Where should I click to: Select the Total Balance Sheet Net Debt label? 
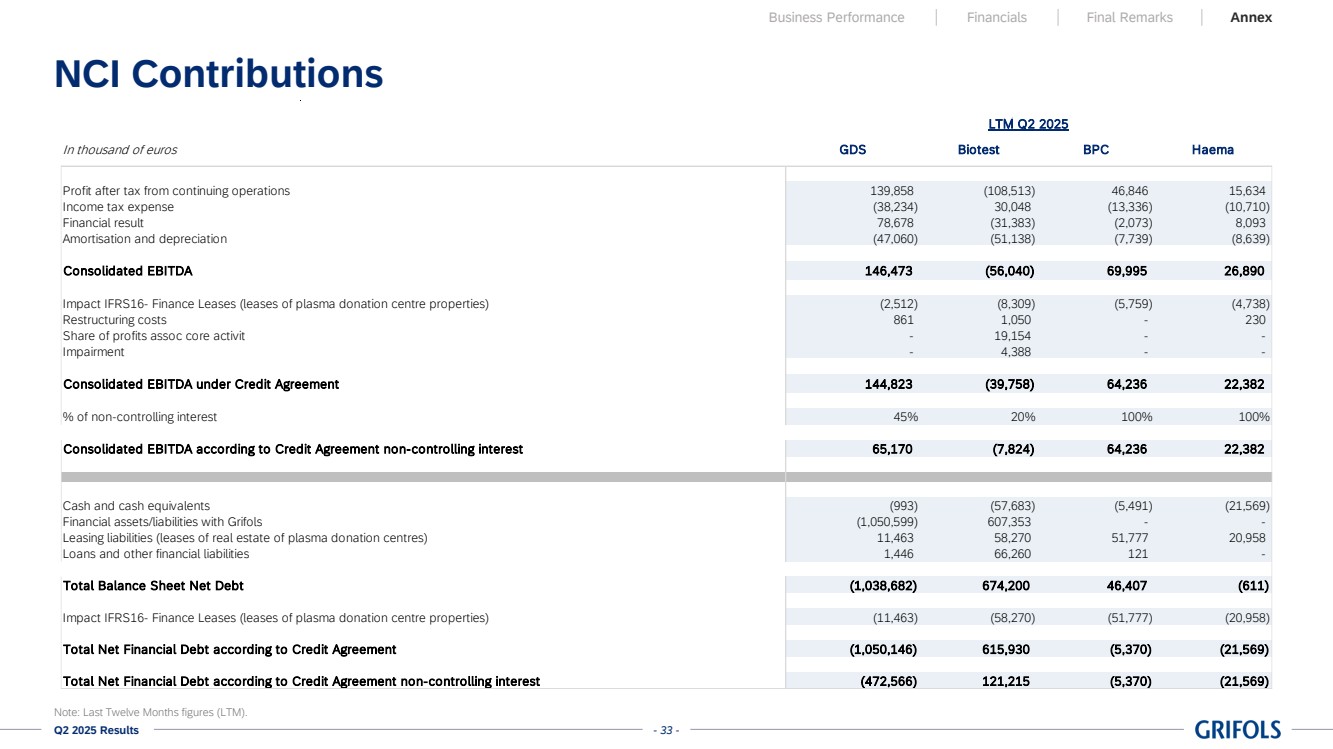[x=153, y=585]
